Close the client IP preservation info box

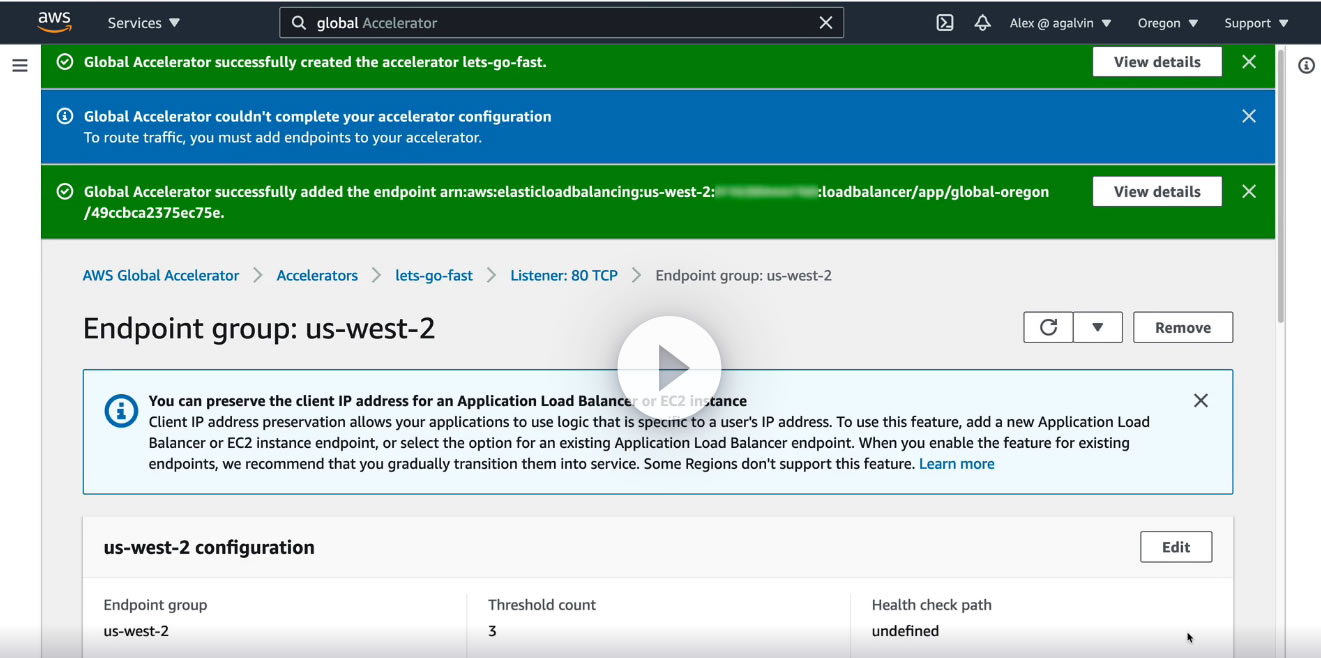pos(1201,400)
